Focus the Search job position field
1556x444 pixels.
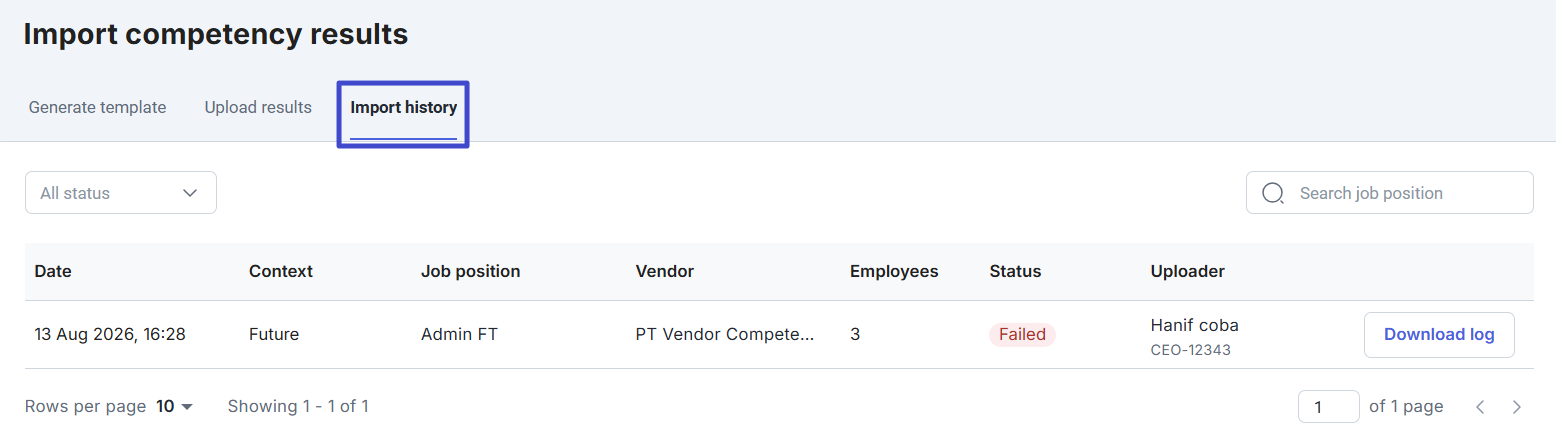pyautogui.click(x=1389, y=193)
